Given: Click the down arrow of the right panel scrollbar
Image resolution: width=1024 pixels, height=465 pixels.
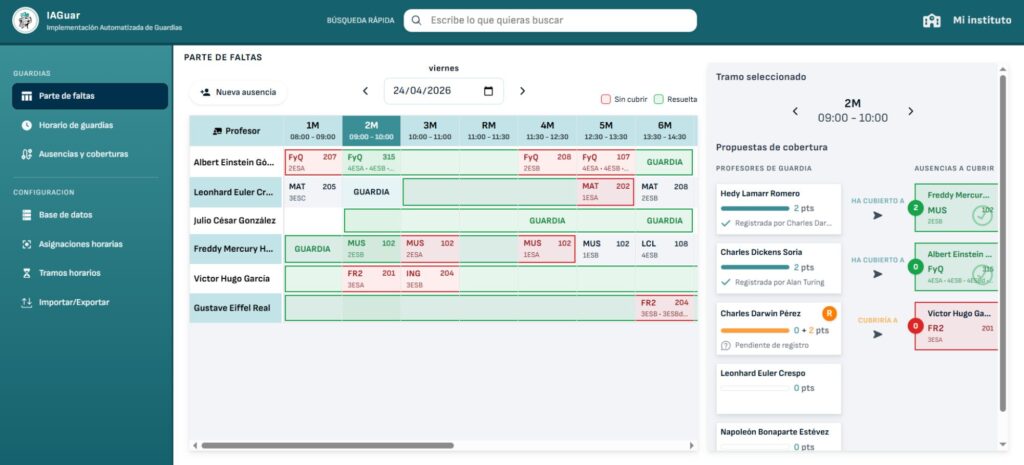Looking at the screenshot, I should point(1003,445).
